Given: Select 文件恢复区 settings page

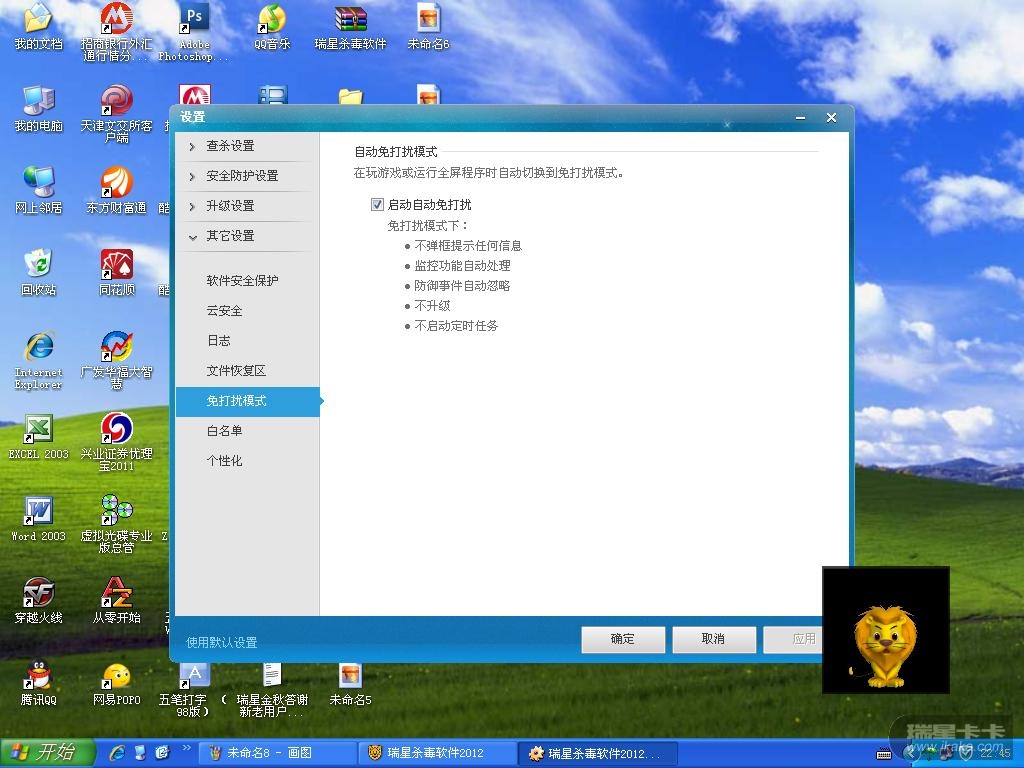Looking at the screenshot, I should click(x=248, y=371).
